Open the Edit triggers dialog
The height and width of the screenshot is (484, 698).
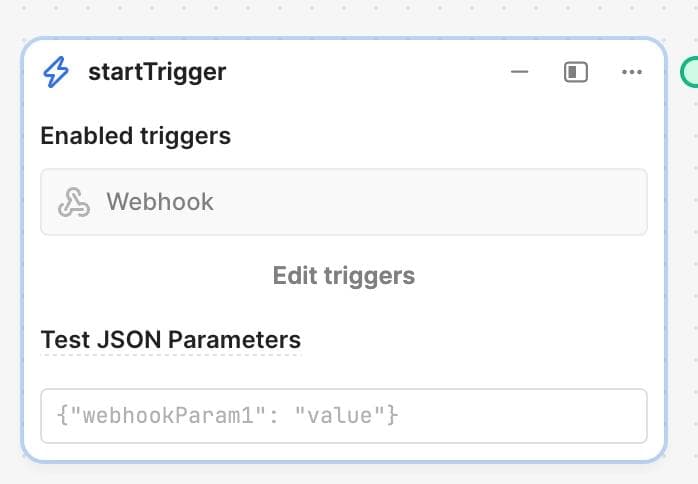tap(343, 275)
